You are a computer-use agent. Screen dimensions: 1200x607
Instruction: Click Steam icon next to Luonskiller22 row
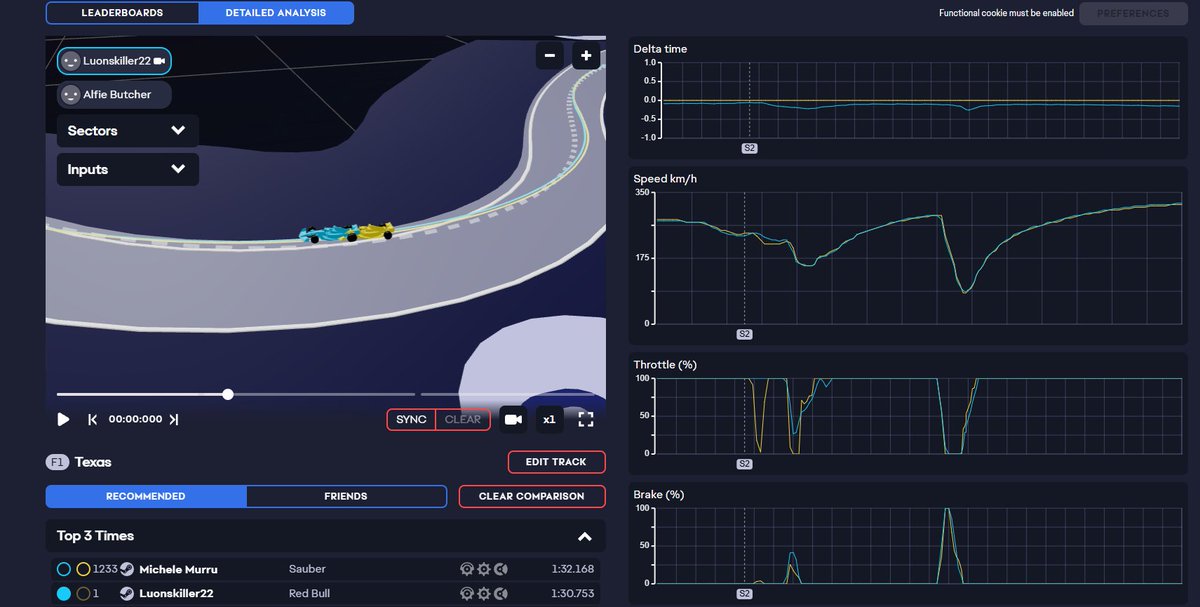[127, 593]
